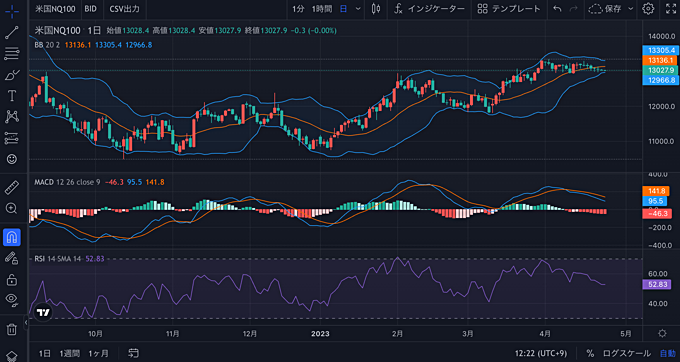This screenshot has height=362, width=680.
Task: Select the Text annotation tool
Action: click(12, 95)
